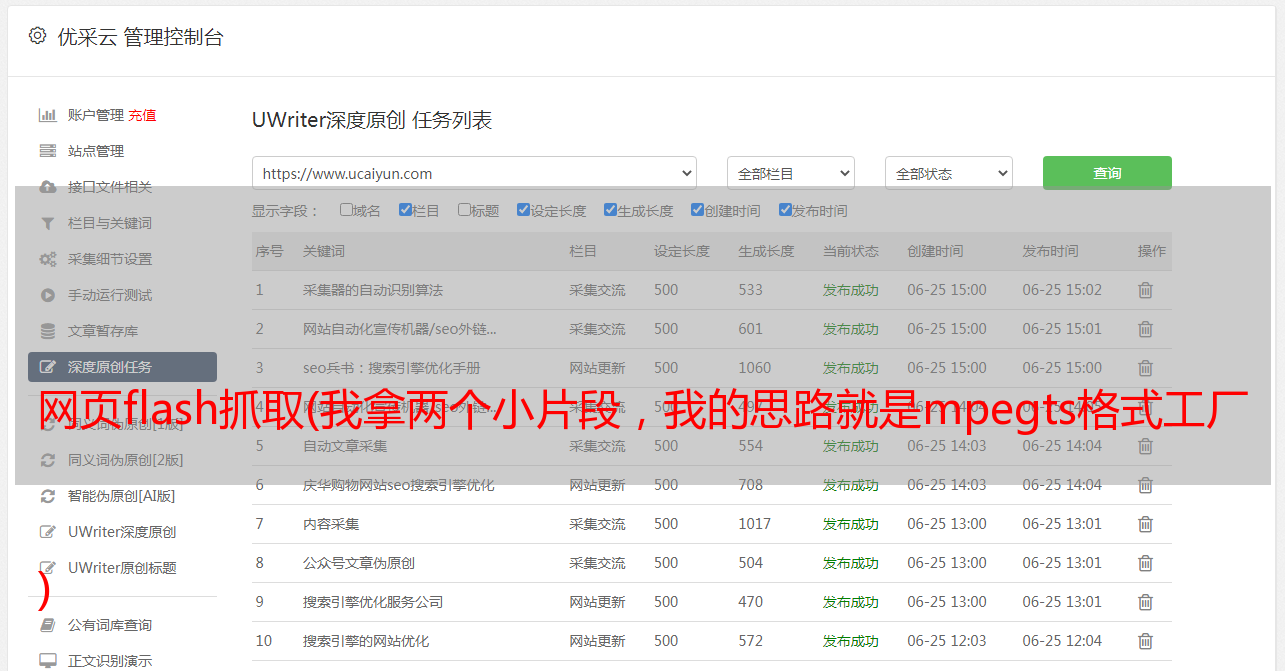The height and width of the screenshot is (671, 1285).
Task: Click the 账户管理 bar chart icon
Action: point(47,115)
